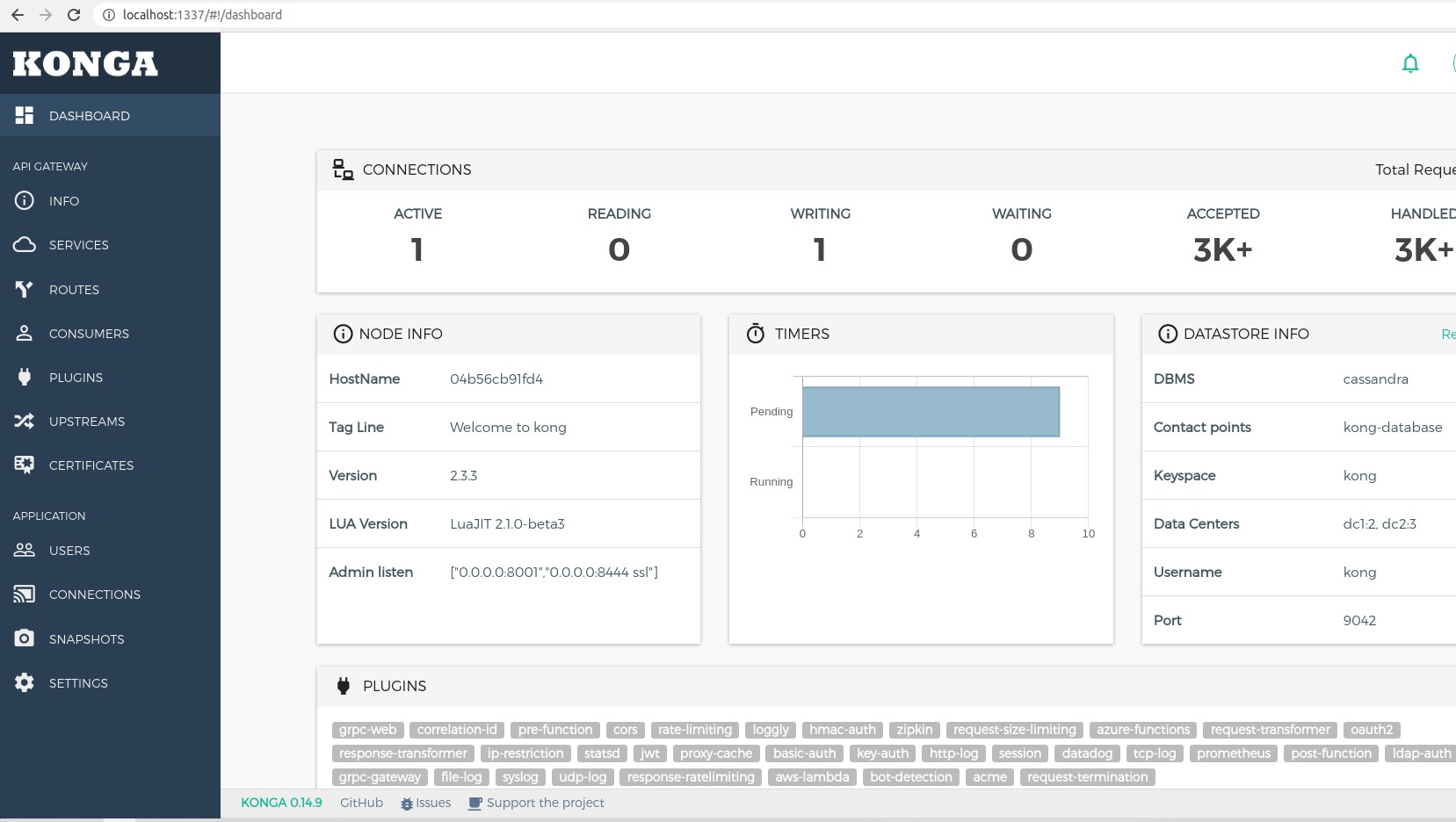The image size is (1456, 822).
Task: Open the Plugins sidebar entry
Action: (110, 377)
